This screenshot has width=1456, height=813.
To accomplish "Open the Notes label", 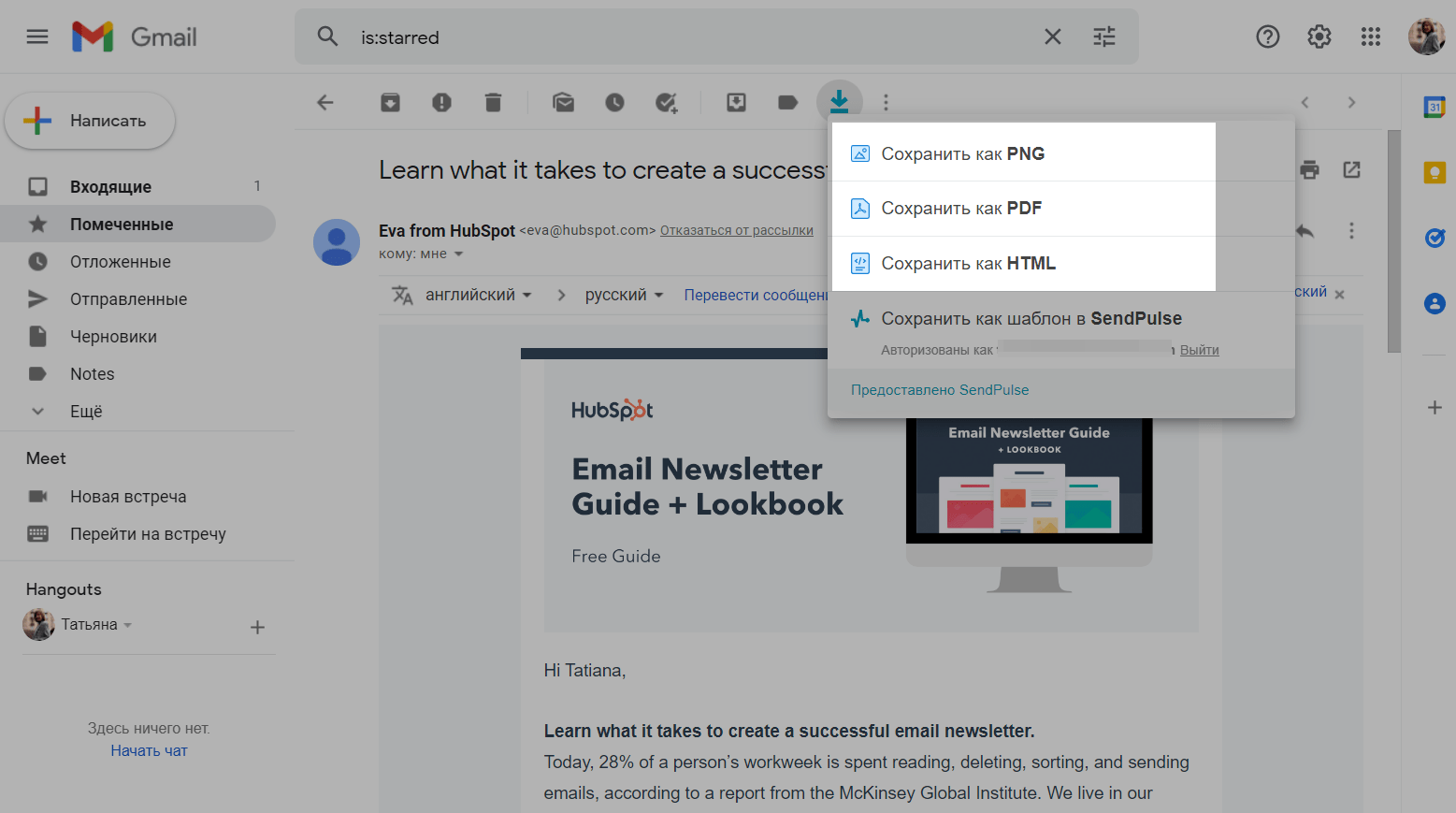I will point(137,374).
